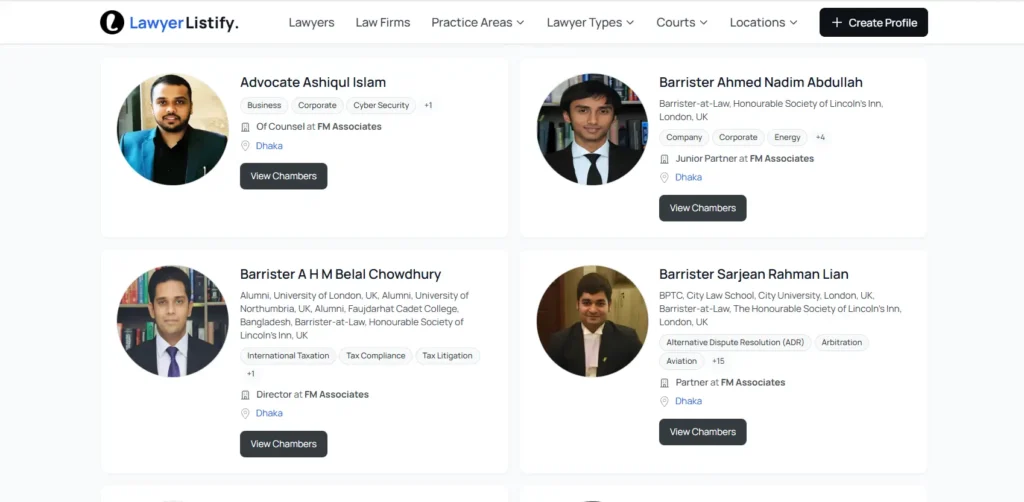Expand the Practice Areas dropdown
Screen dimensions: 1024x502
(x=478, y=22)
